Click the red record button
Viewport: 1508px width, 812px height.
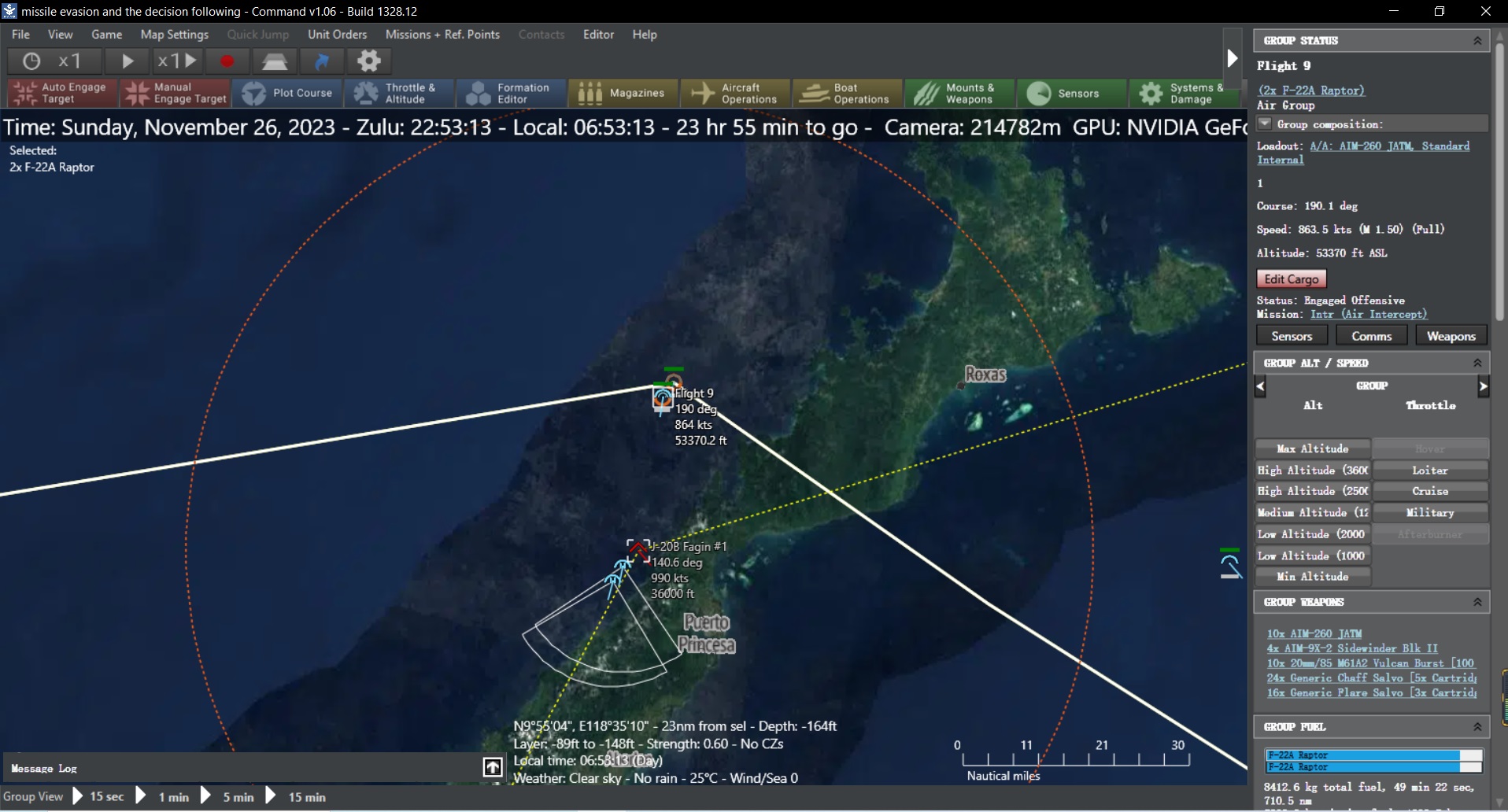coord(227,61)
